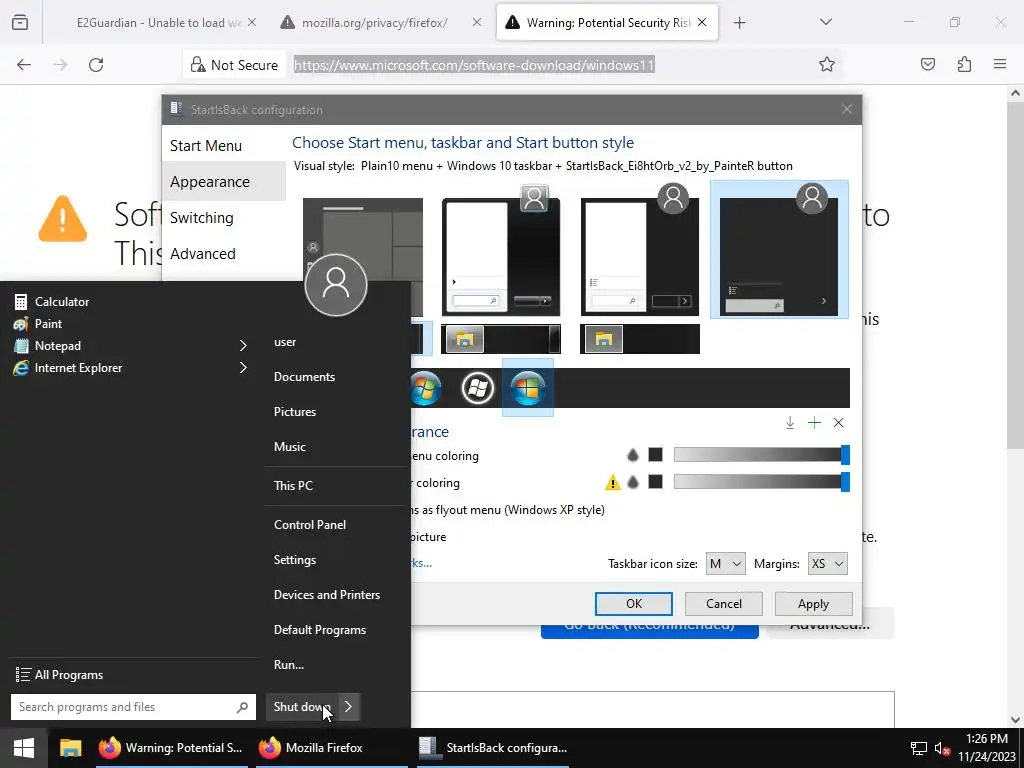
Task: Select the highlighted Ei8htOrb start button
Action: (x=528, y=388)
